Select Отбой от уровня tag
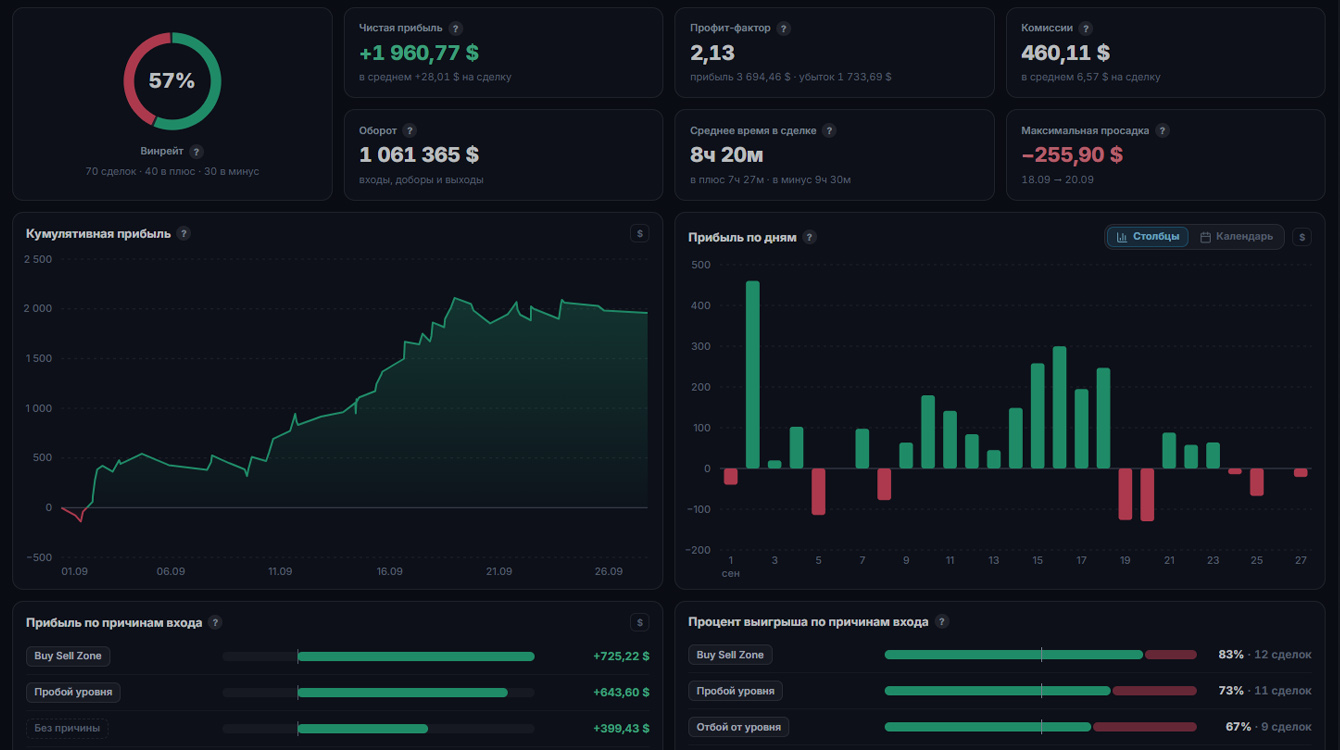Screen dimensions: 1340x750 click(738, 727)
